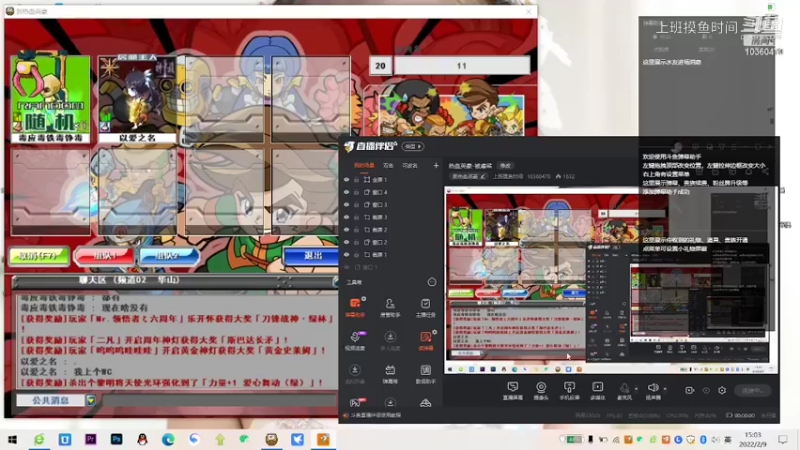Open the 主播任务 streamer tasks tool
This screenshot has height=450, width=800.
click(x=426, y=307)
